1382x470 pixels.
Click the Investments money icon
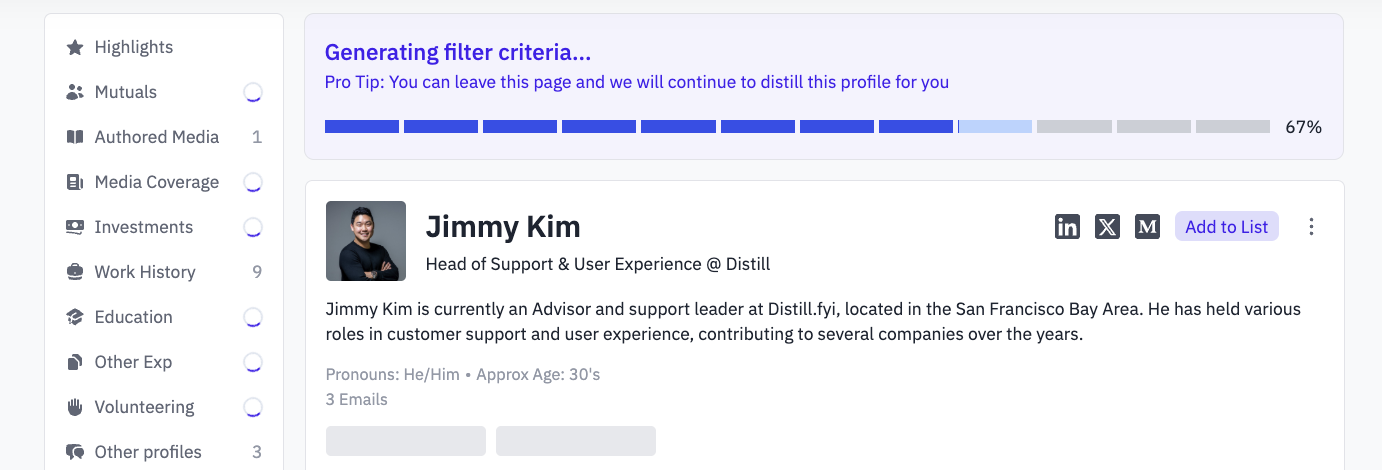click(75, 227)
